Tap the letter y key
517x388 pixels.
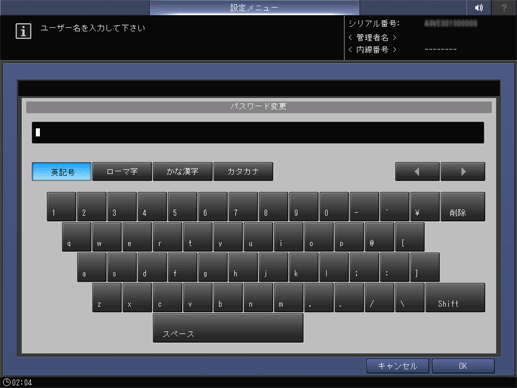click(x=228, y=237)
